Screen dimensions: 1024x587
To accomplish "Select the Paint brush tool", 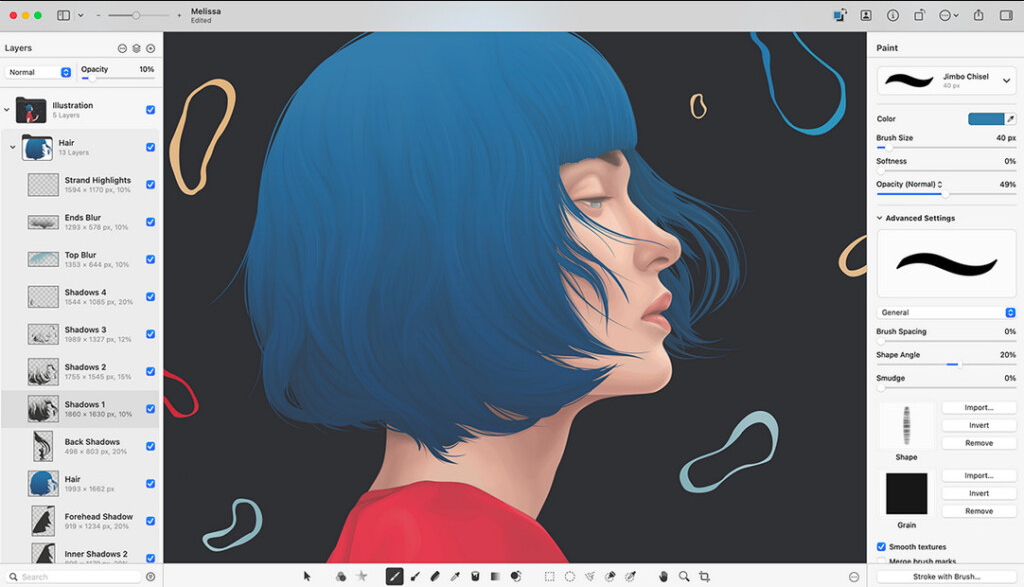I will click(394, 576).
